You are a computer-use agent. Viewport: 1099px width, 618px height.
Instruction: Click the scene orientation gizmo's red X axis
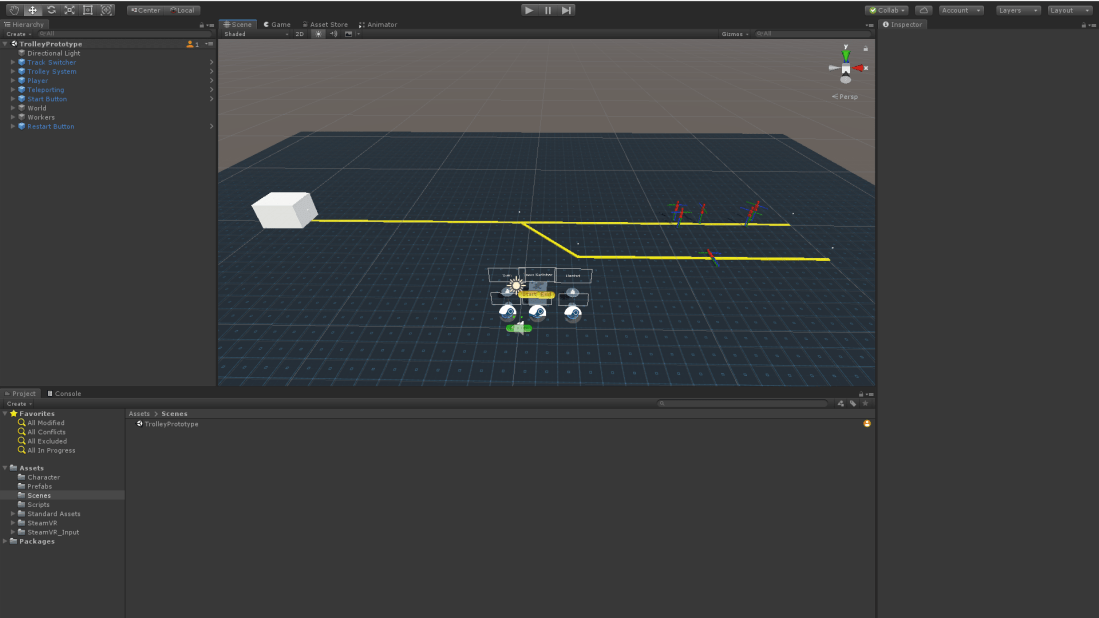click(861, 68)
